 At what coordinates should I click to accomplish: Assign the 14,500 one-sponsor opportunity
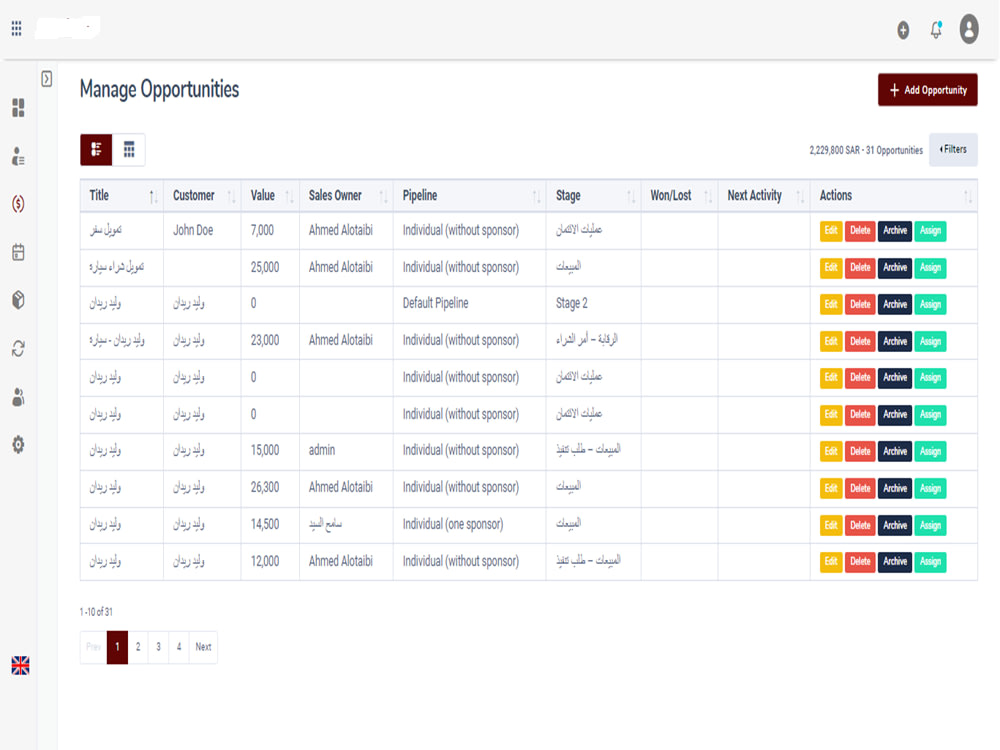click(x=930, y=526)
